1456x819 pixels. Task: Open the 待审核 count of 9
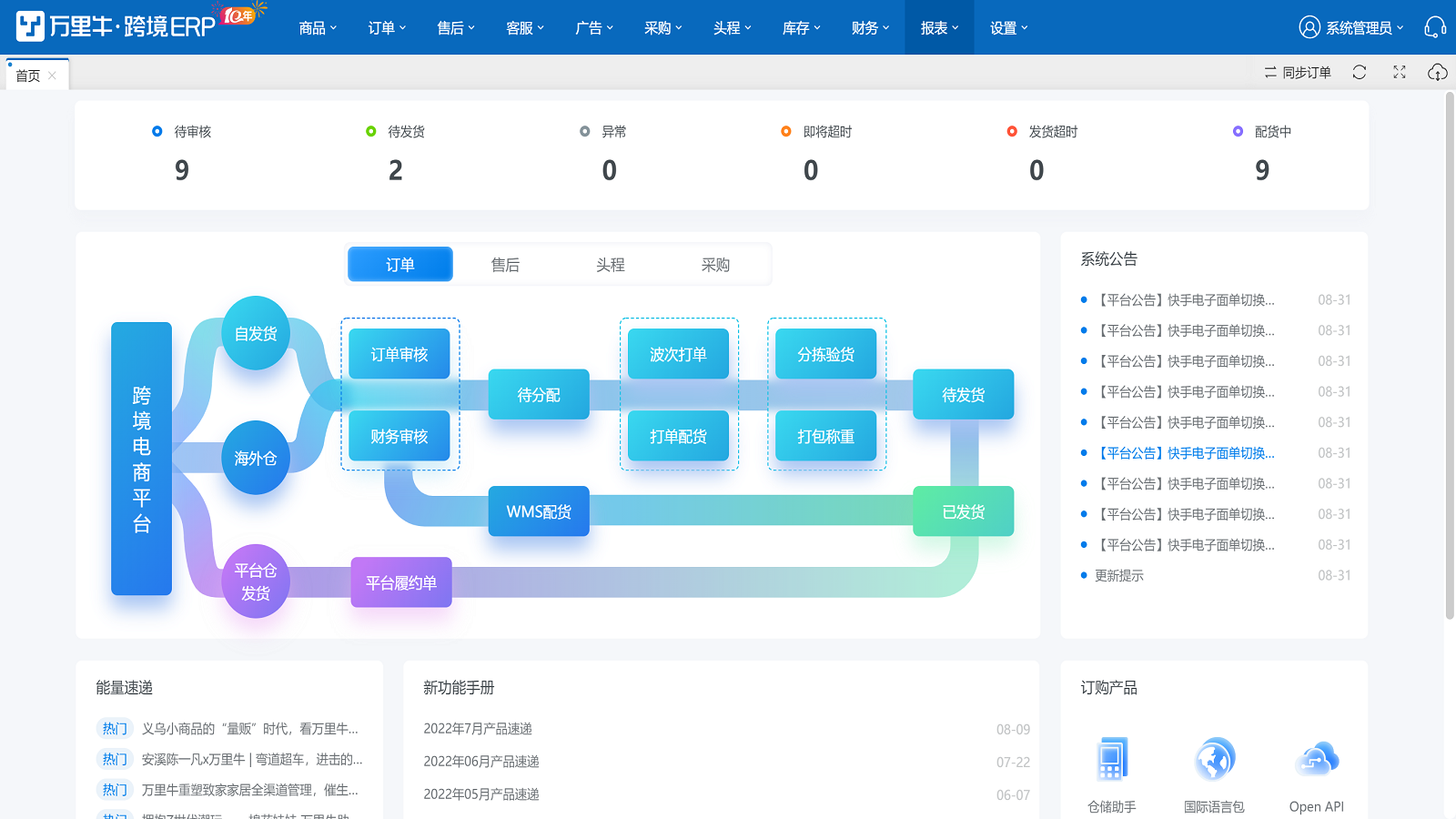182,170
